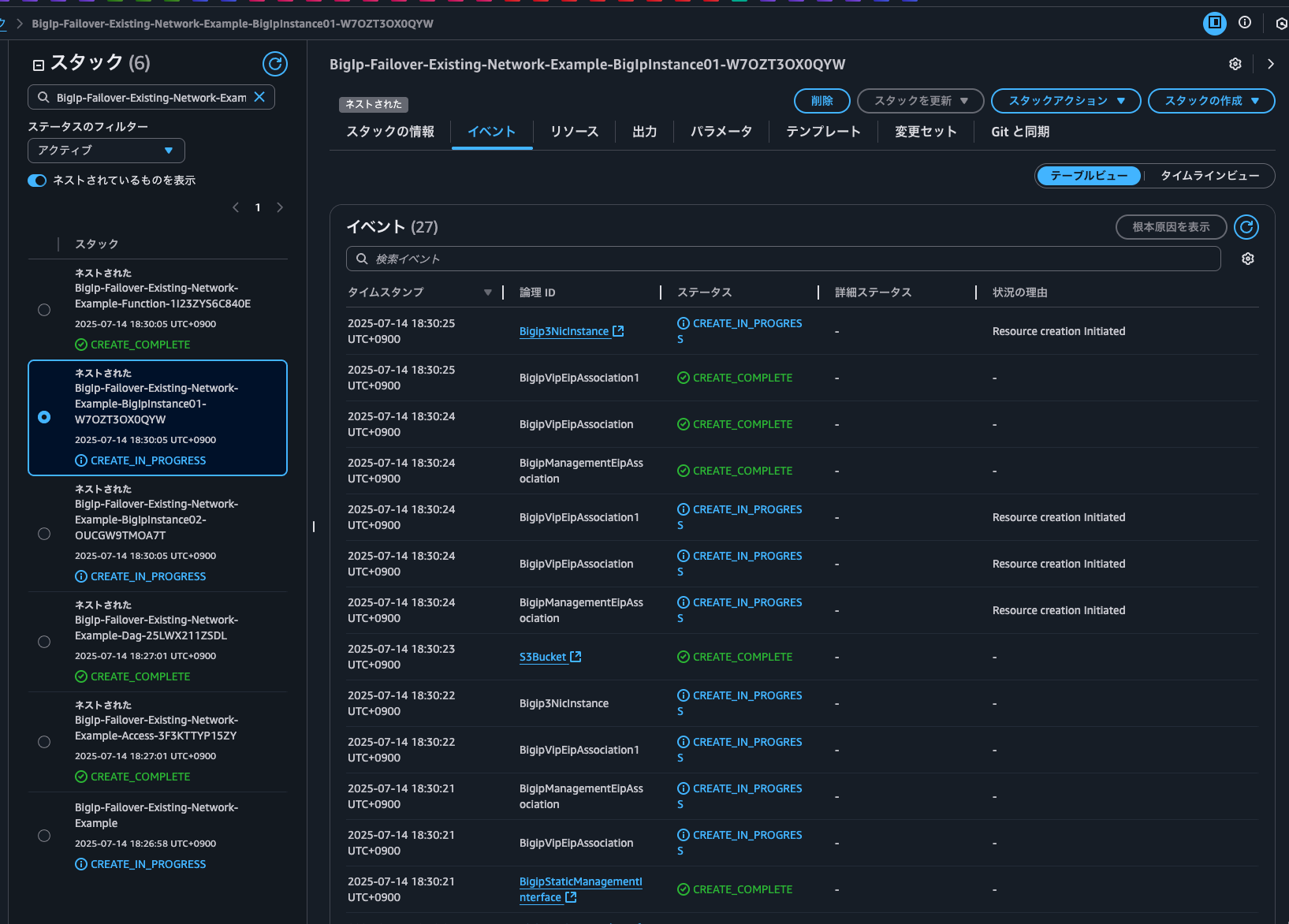Open the Change sets tab
Viewport: 1289px width, 924px height.
click(926, 132)
